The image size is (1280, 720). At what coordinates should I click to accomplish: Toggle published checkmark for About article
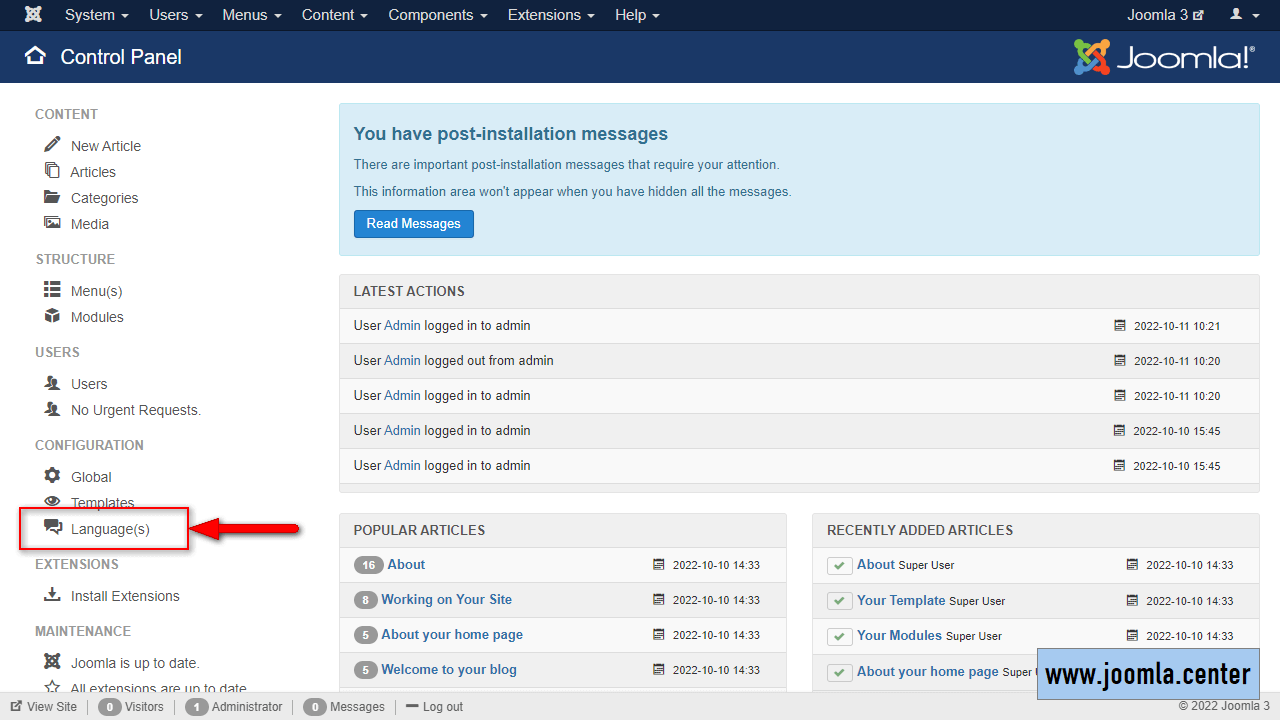click(x=839, y=566)
